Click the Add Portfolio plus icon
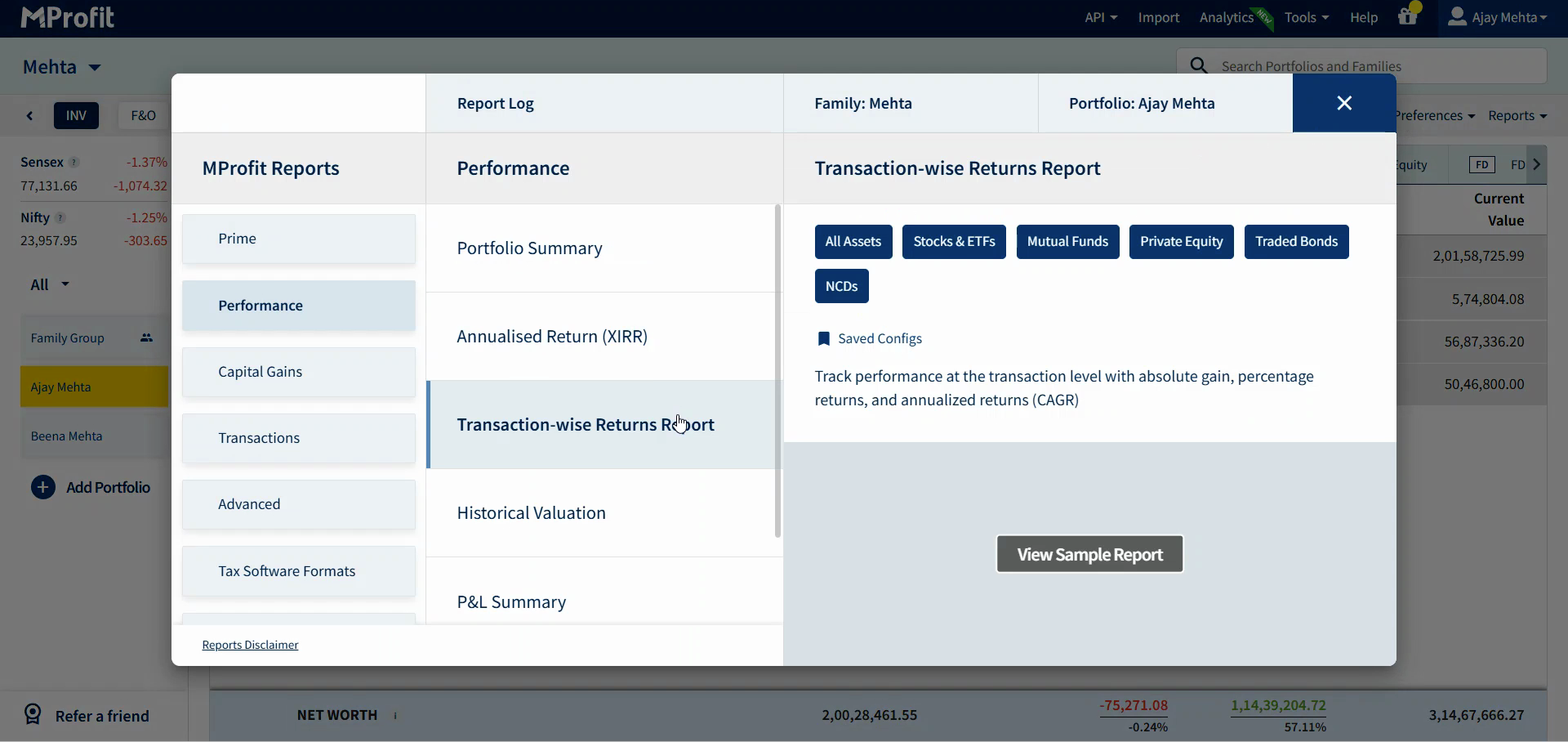The image size is (1568, 742). tap(42, 488)
